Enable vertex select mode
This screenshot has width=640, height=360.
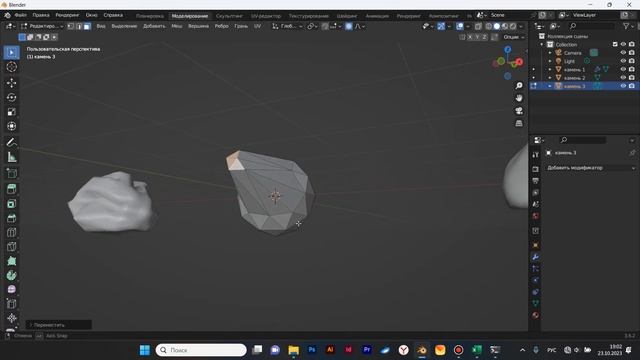[x=71, y=26]
